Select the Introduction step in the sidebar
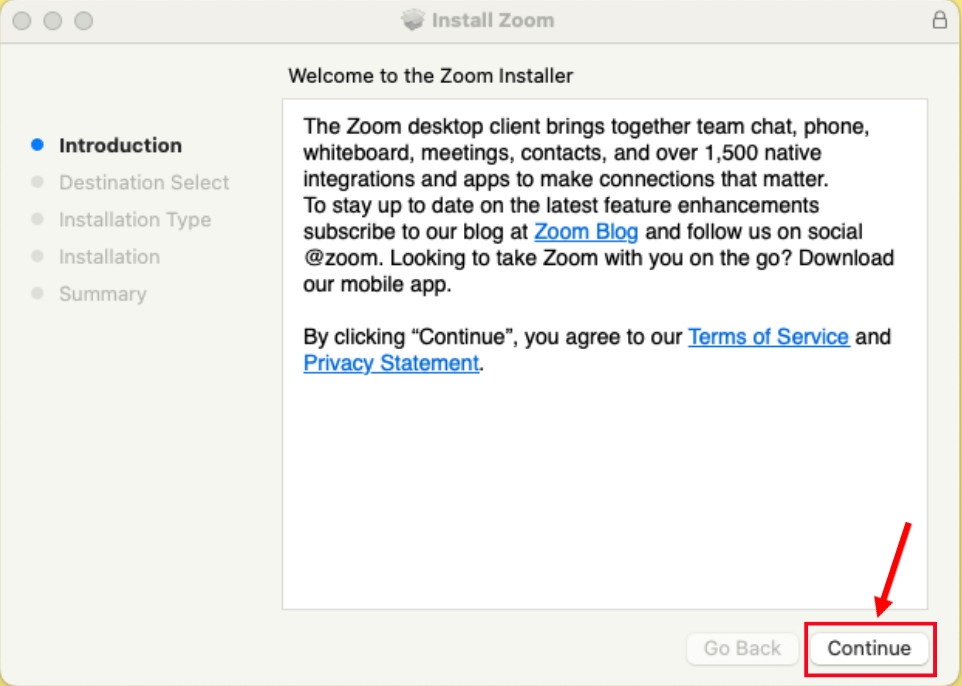The image size is (962, 686). (120, 145)
